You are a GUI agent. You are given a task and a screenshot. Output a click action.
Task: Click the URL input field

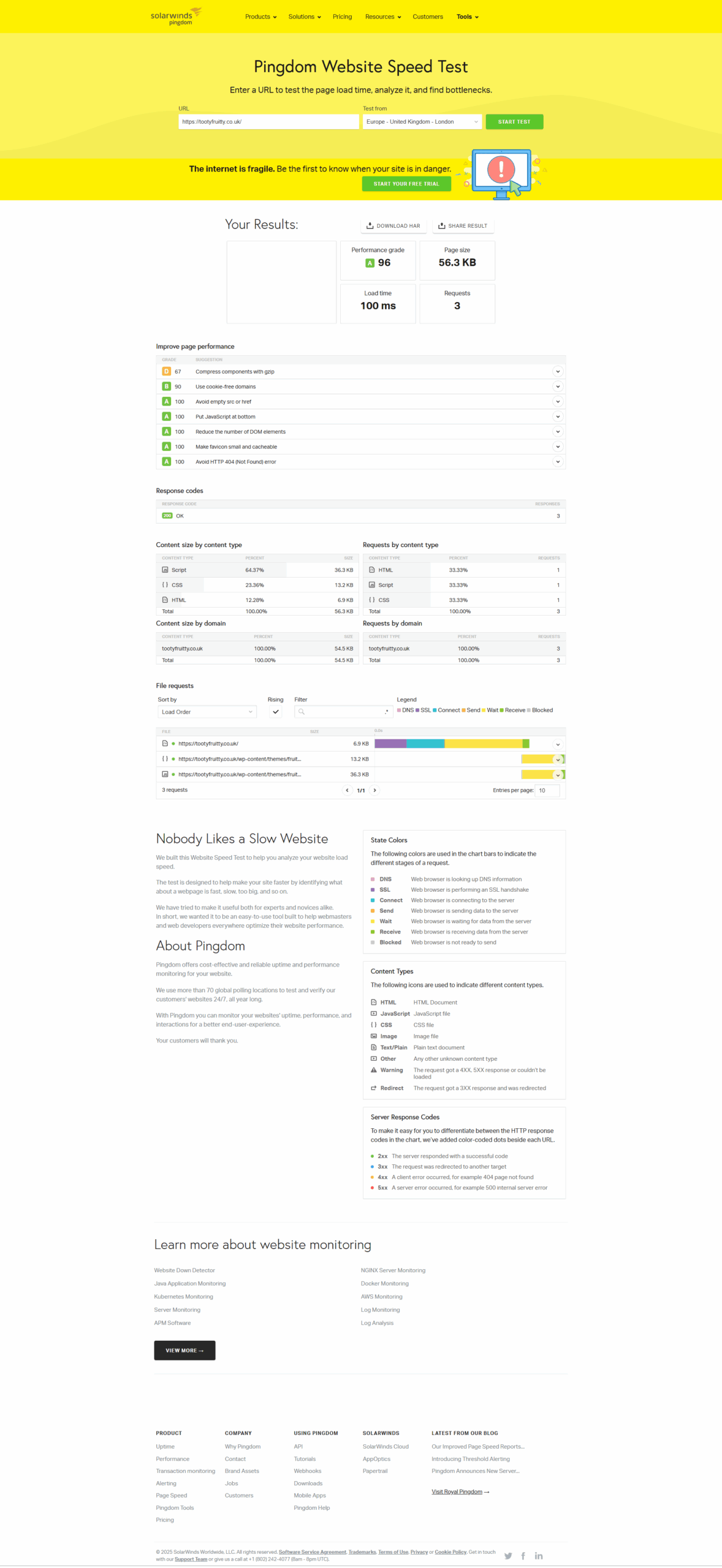click(x=268, y=122)
